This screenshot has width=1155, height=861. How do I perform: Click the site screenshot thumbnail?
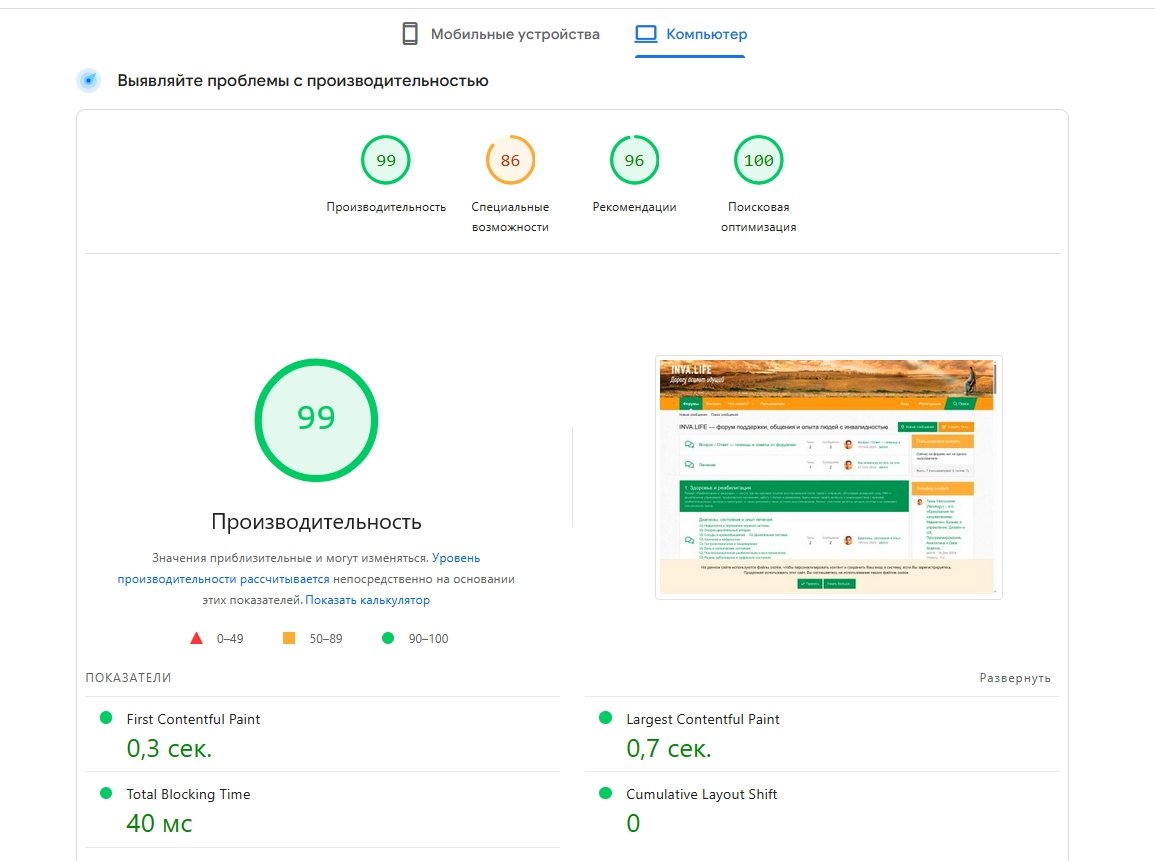coord(828,476)
